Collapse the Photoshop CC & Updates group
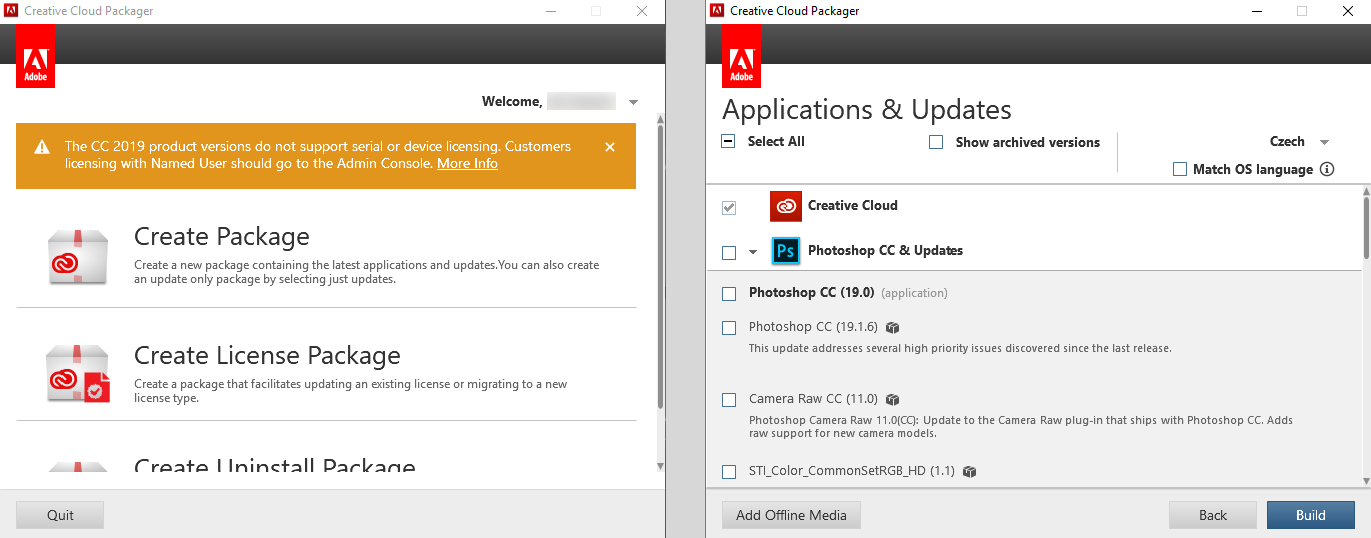This screenshot has height=538, width=1371. point(753,252)
